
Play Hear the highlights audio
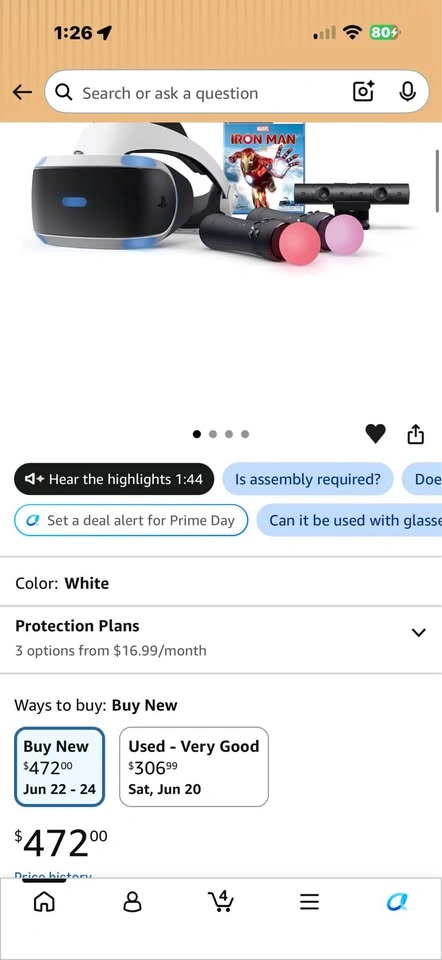114,479
